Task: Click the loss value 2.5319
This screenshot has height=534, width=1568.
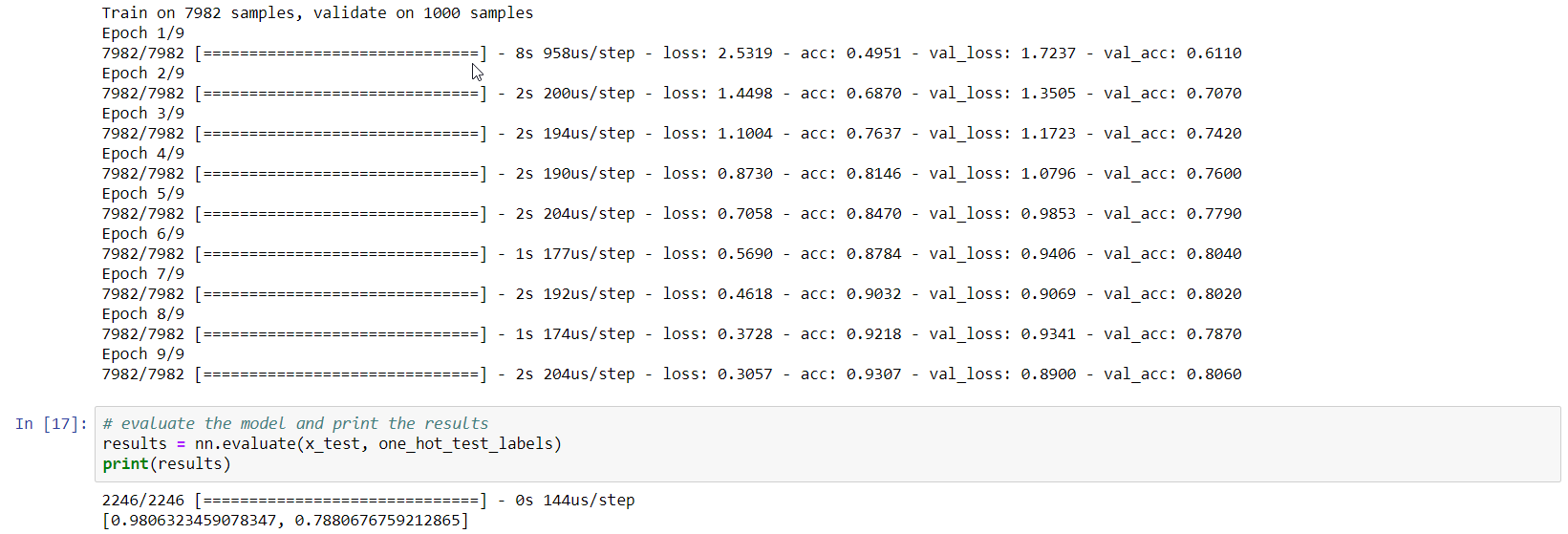Action: [744, 53]
